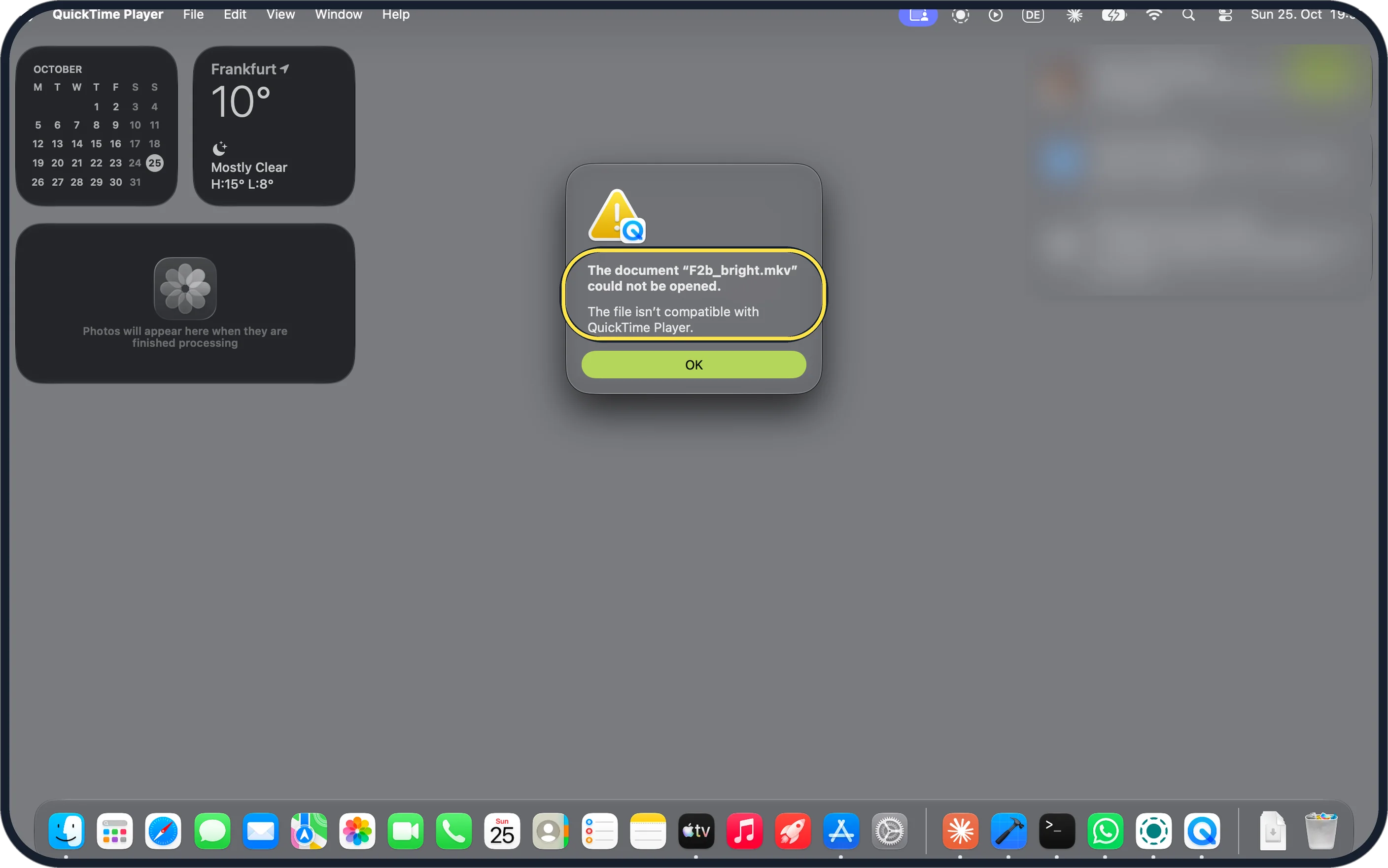Open Finder from the dock
The height and width of the screenshot is (868, 1388).
[67, 831]
